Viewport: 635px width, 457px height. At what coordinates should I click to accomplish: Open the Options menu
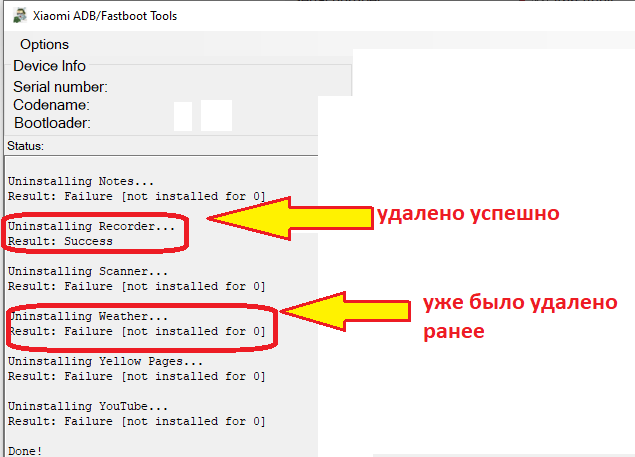point(44,44)
